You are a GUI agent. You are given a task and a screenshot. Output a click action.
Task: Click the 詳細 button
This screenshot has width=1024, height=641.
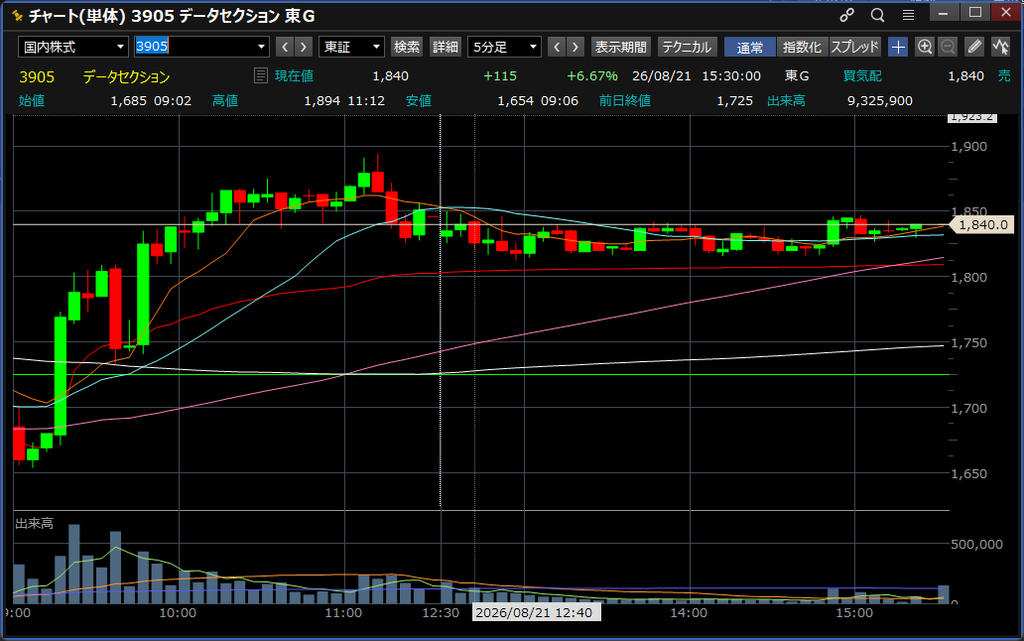pyautogui.click(x=445, y=47)
